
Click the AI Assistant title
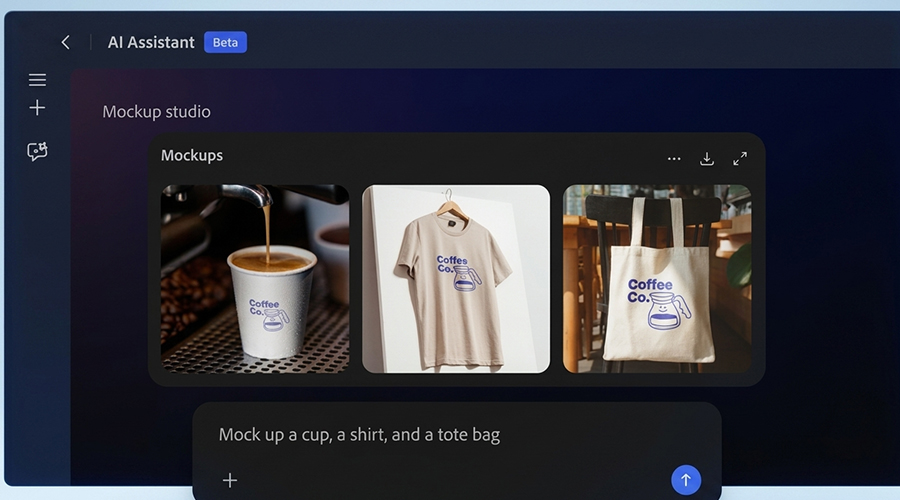(x=151, y=43)
